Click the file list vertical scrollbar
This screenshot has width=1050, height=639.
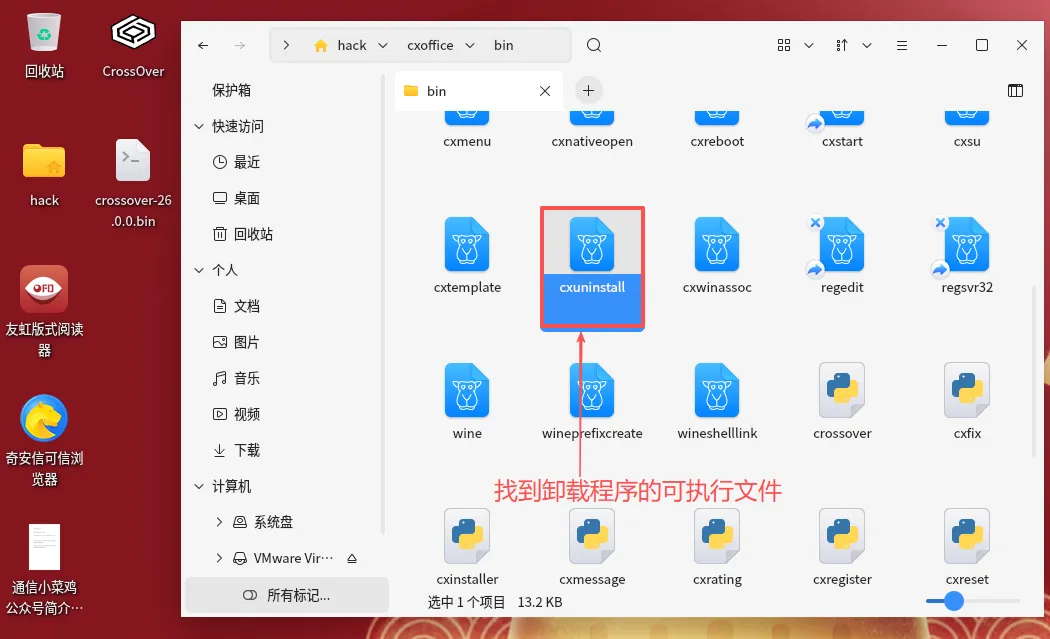click(1034, 372)
